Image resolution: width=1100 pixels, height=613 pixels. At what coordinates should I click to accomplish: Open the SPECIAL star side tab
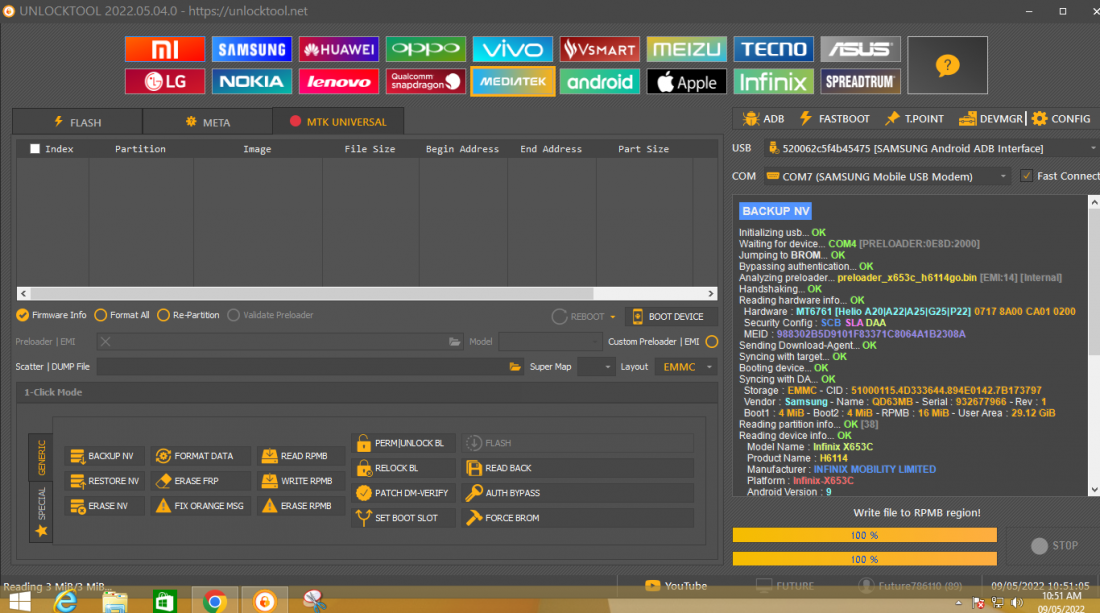[x=41, y=512]
